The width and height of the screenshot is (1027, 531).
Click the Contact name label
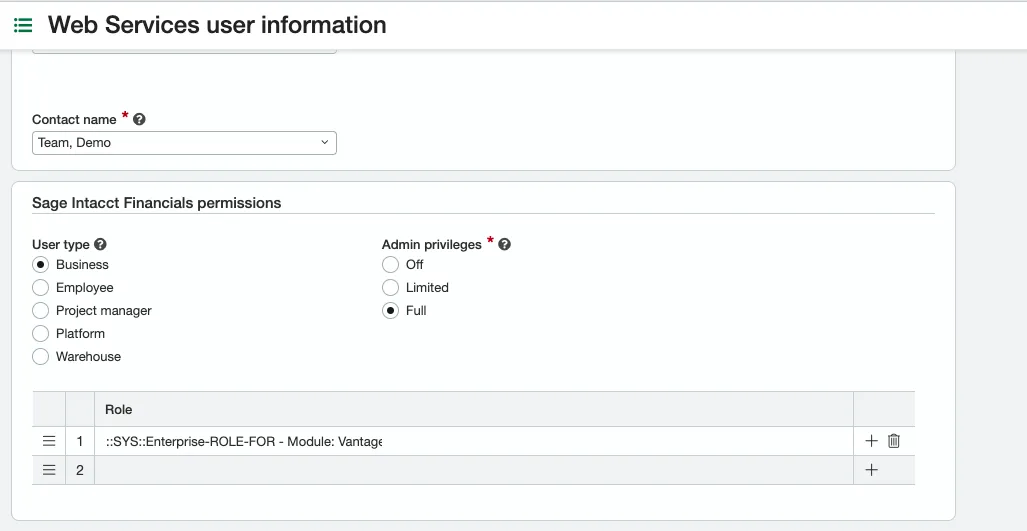(74, 120)
